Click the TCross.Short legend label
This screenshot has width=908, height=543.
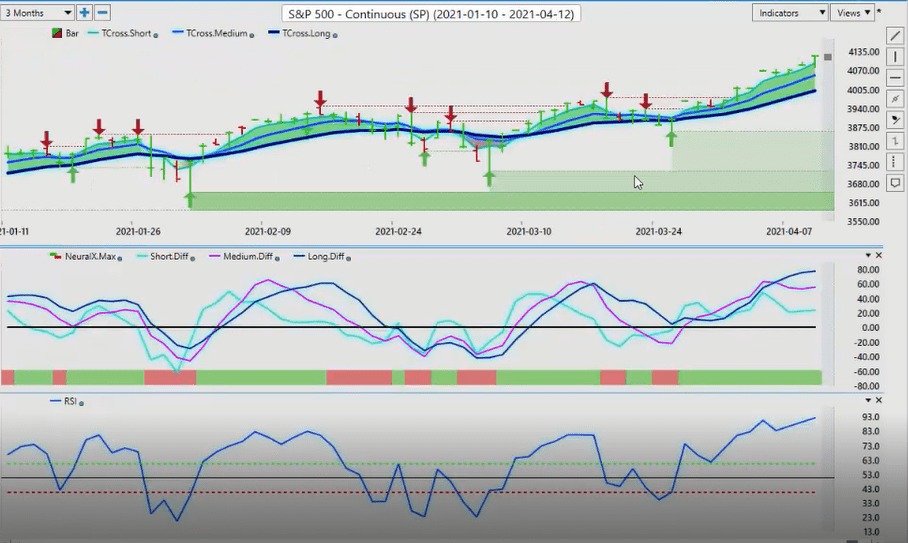click(x=126, y=34)
